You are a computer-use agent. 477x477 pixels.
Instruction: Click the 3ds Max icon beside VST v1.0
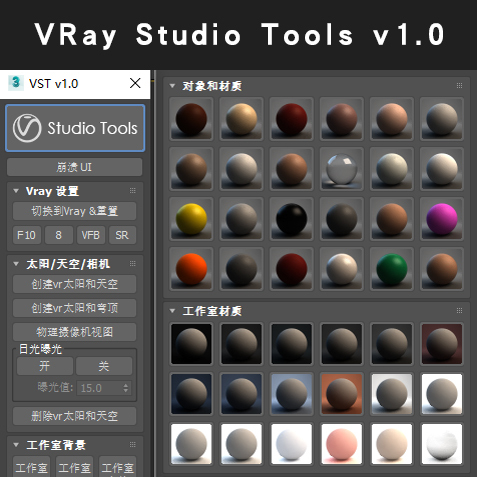click(16, 83)
